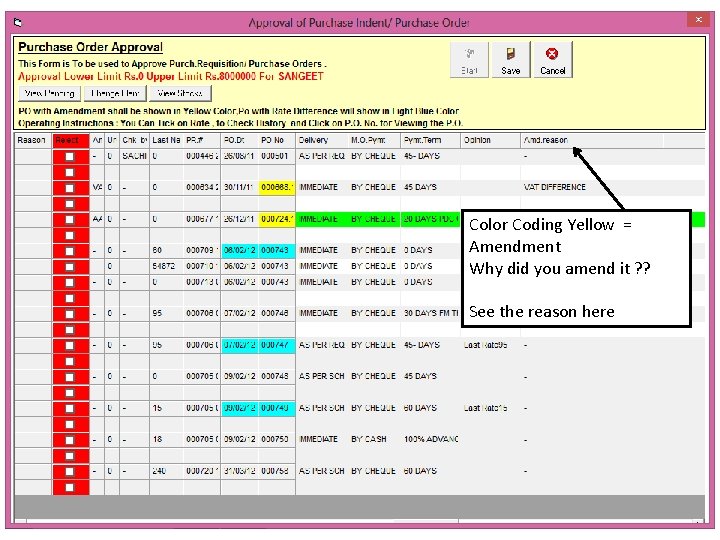This screenshot has height=540, width=720.
Task: Click the AS PER SCH delivery cell for PO 000748
Action: point(322,376)
